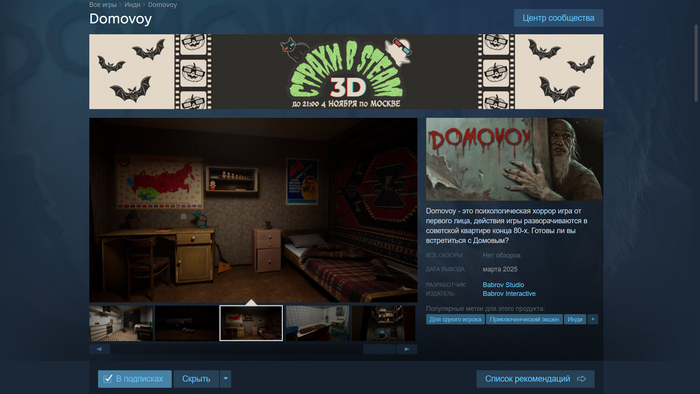
Task: Go to Все игры breadcrumb
Action: click(103, 4)
